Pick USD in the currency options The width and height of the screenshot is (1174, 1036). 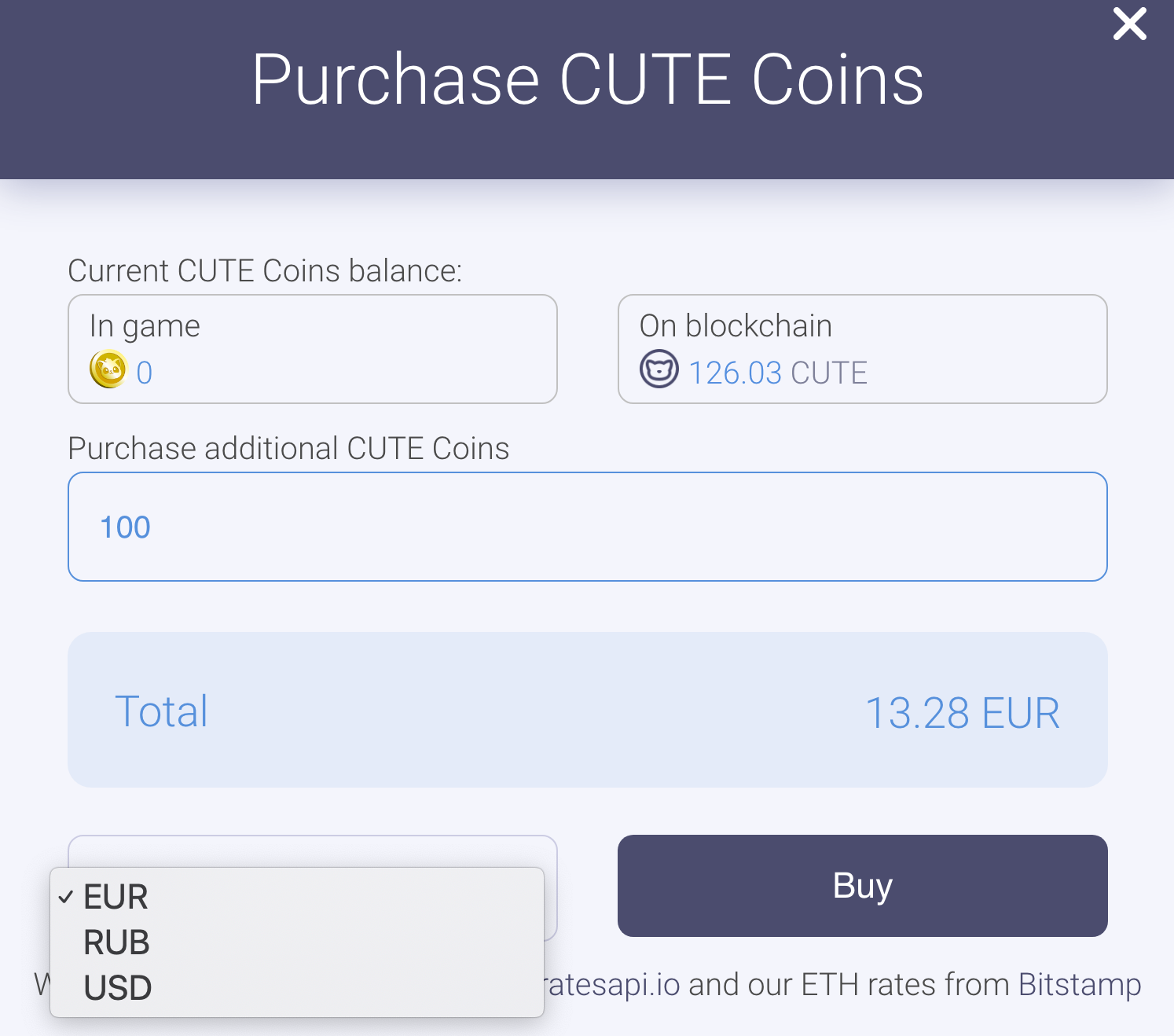[118, 988]
